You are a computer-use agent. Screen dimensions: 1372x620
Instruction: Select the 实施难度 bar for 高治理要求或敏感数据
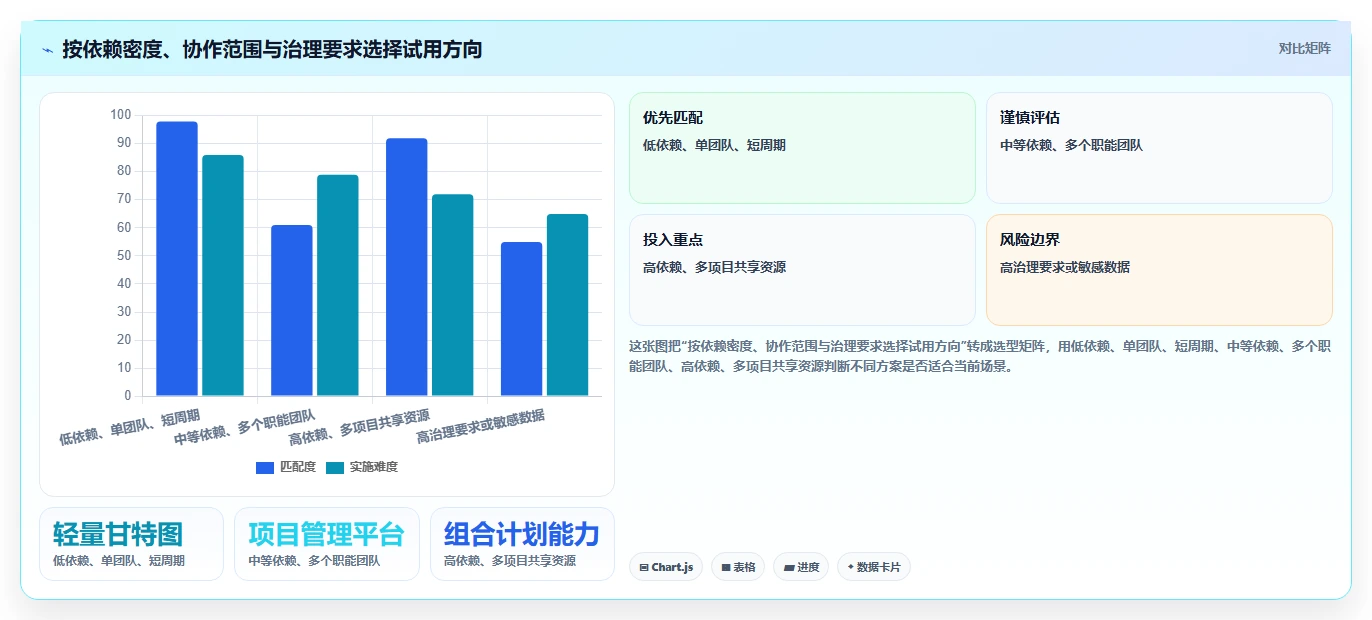point(568,305)
